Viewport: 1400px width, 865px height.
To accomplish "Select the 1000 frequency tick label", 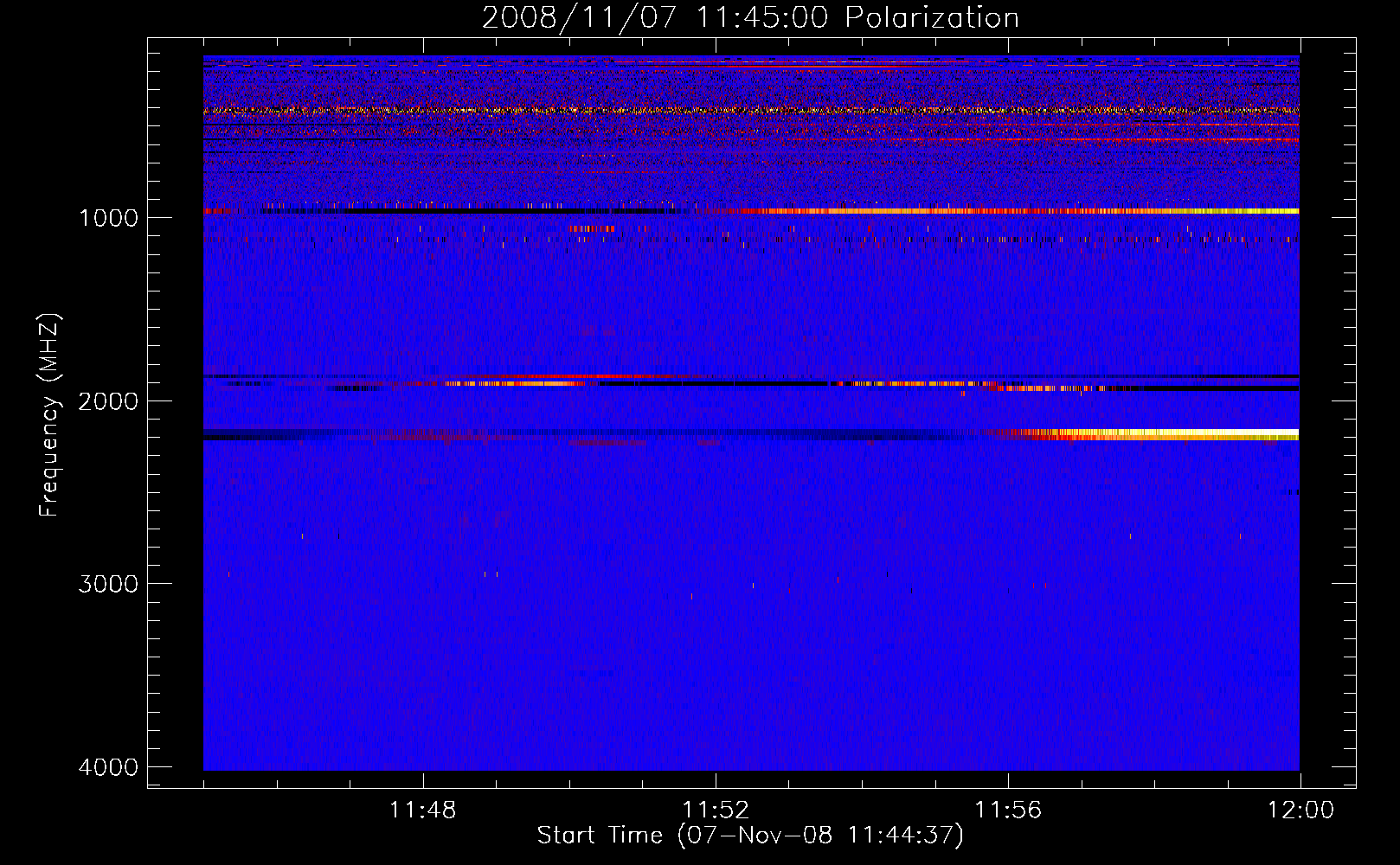I will [109, 217].
